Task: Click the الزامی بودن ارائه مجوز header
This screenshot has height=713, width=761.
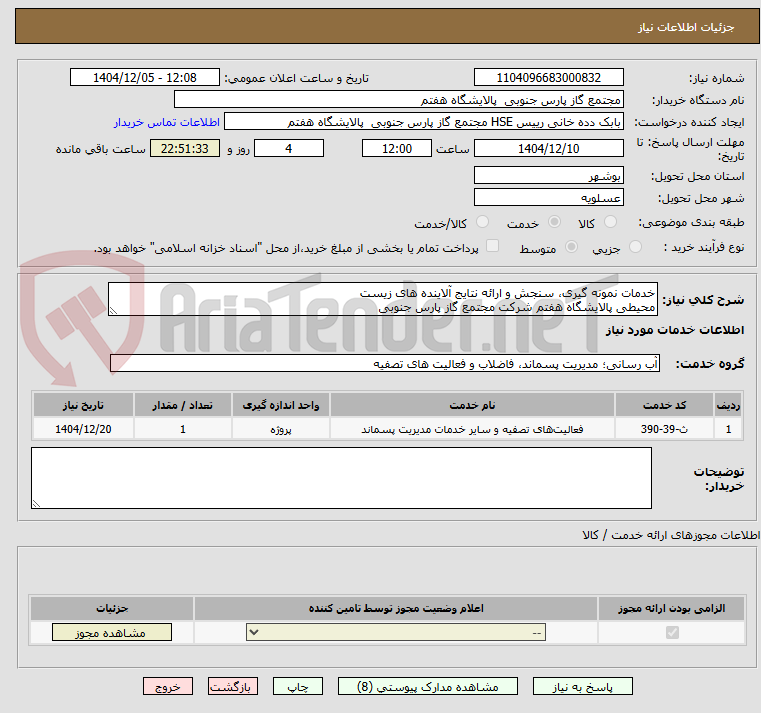Action: [672, 608]
